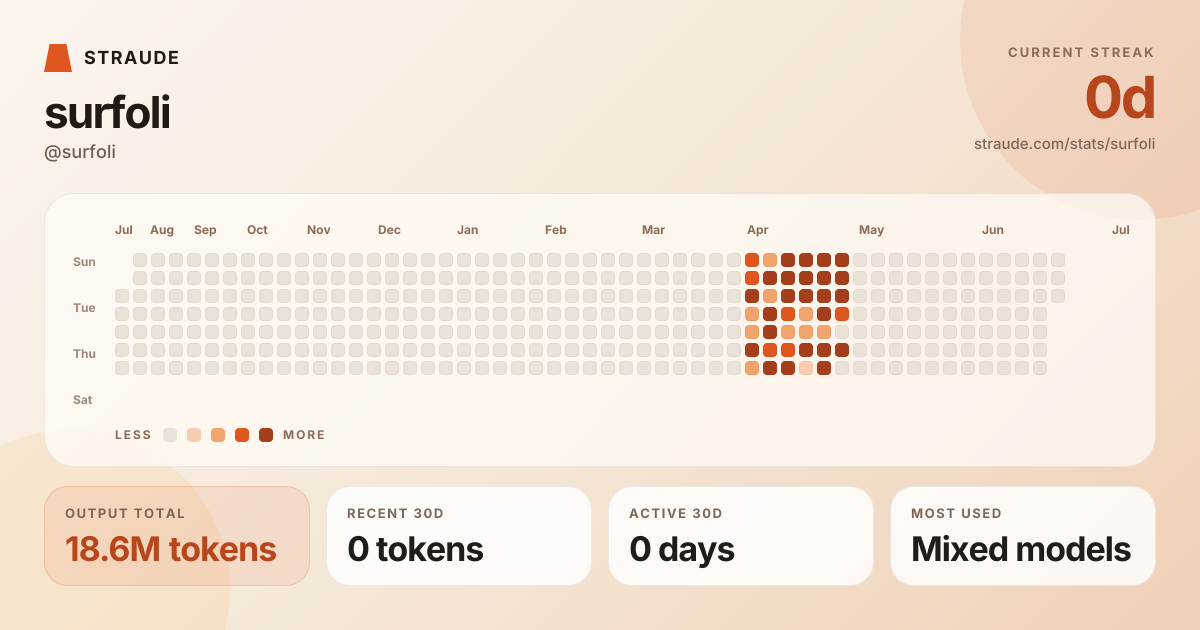Click the surfoli username heading
The width and height of the screenshot is (1200, 630).
107,113
